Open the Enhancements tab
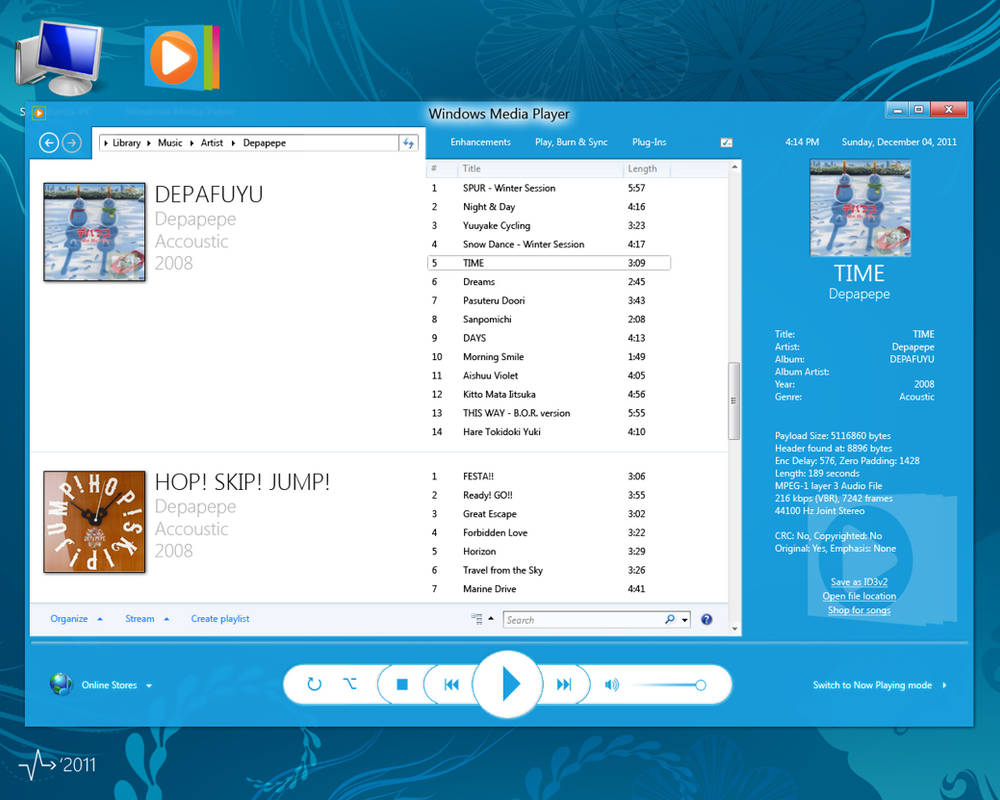This screenshot has height=800, width=1000. tap(480, 142)
